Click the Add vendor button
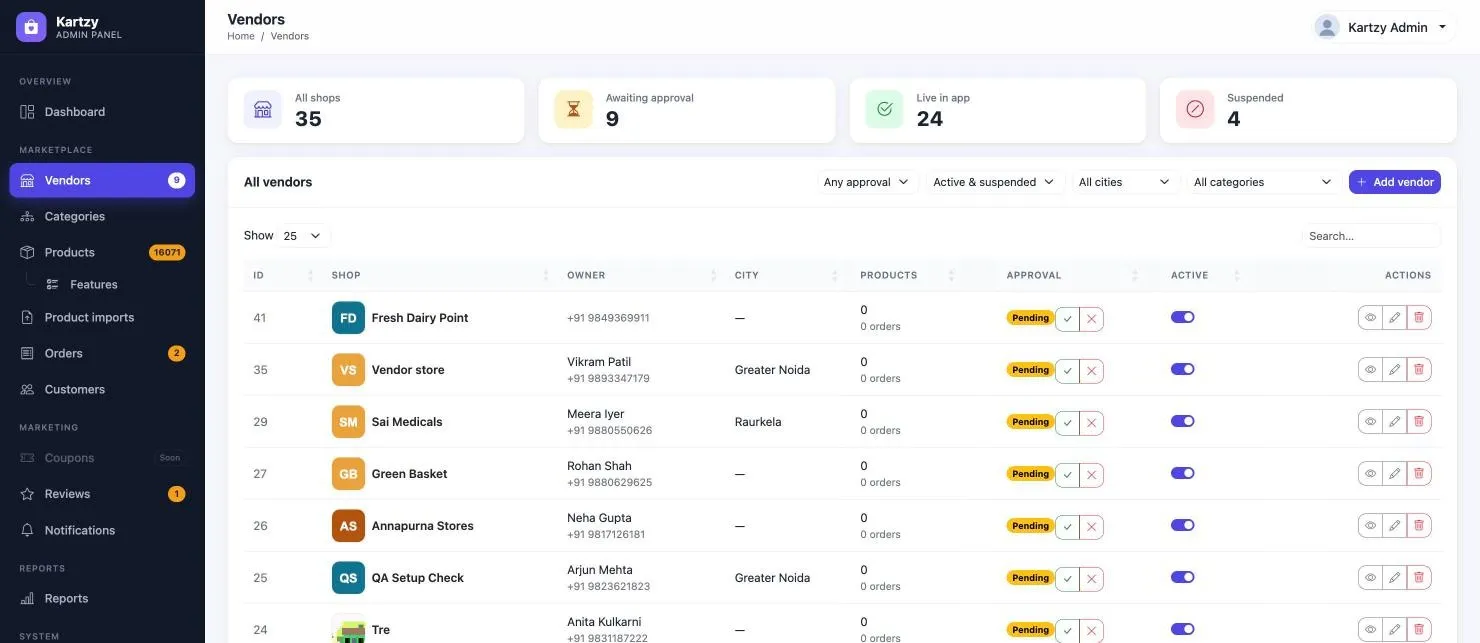 [1395, 182]
